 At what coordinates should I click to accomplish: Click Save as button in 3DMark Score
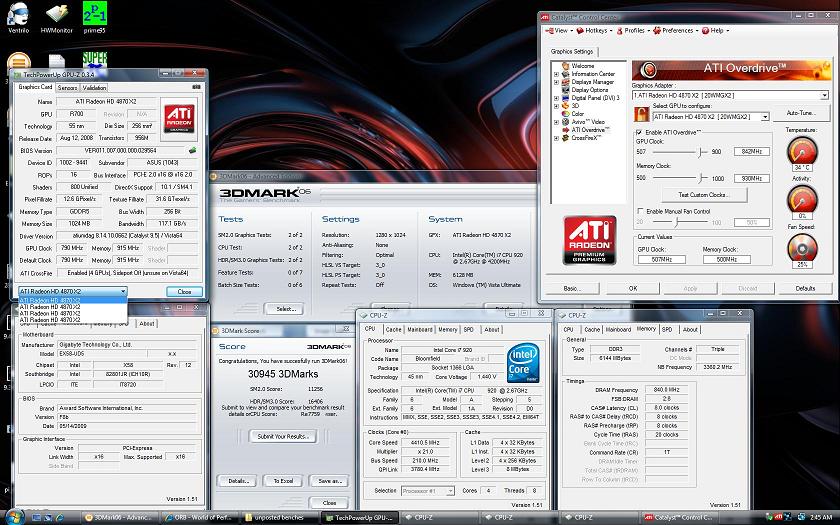(329, 481)
